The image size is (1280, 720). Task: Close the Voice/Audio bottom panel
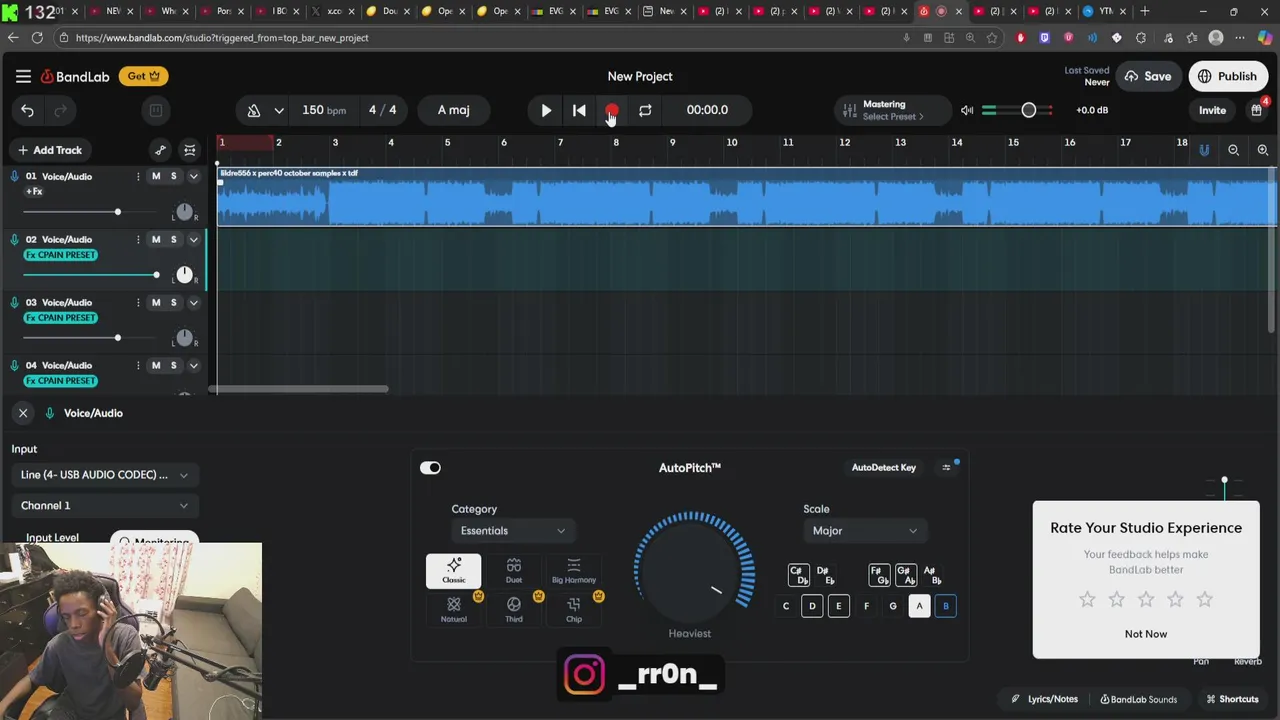coord(23,413)
